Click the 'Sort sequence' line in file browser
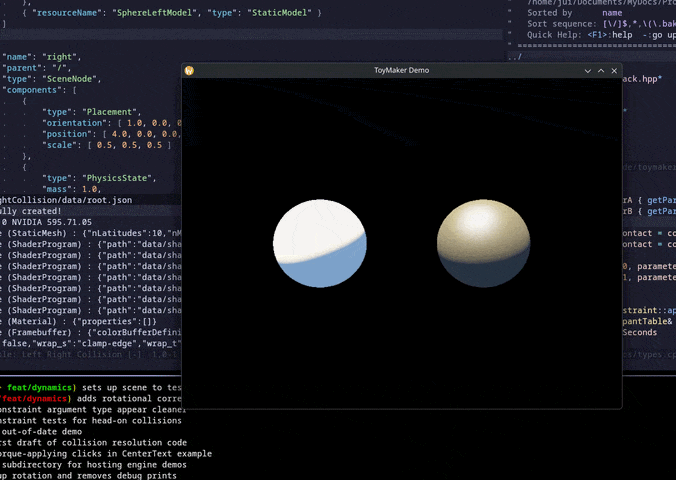The image size is (676, 480). [601, 24]
